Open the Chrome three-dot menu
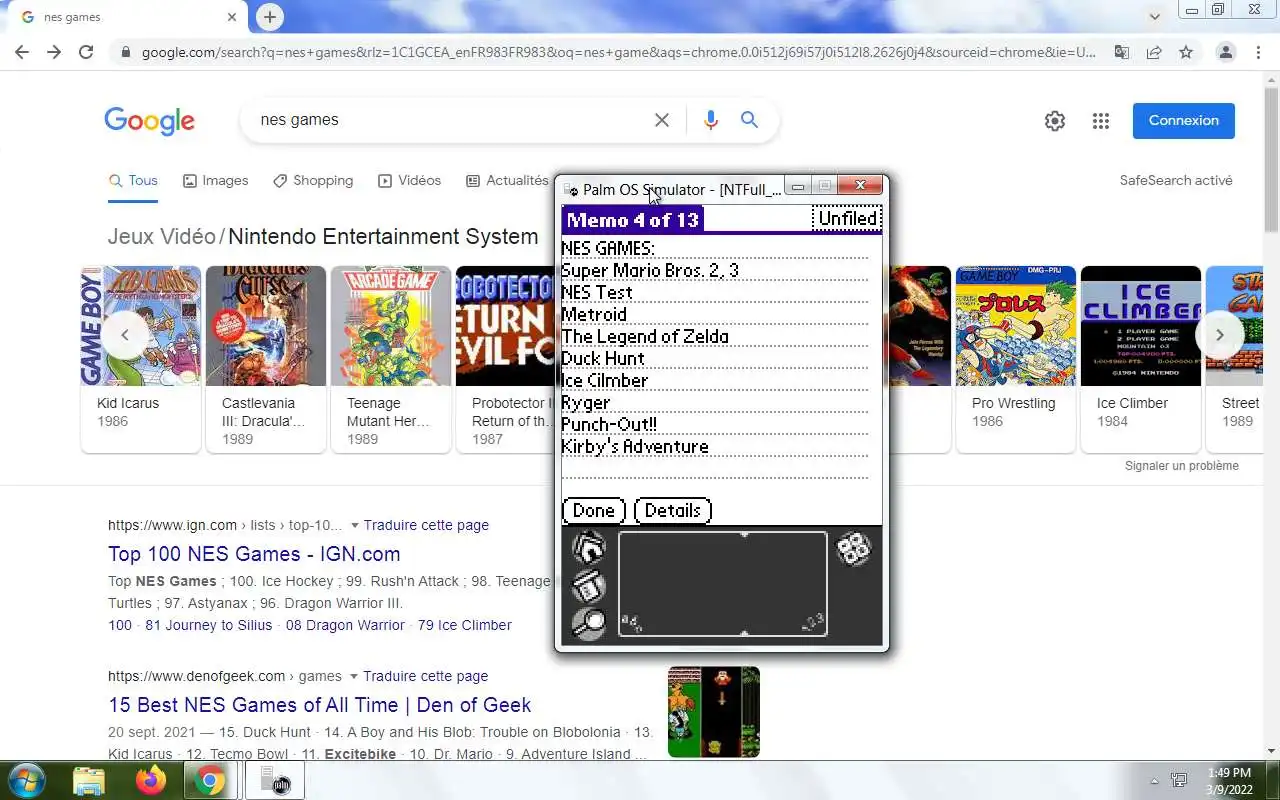The image size is (1280, 800). coord(1258,52)
